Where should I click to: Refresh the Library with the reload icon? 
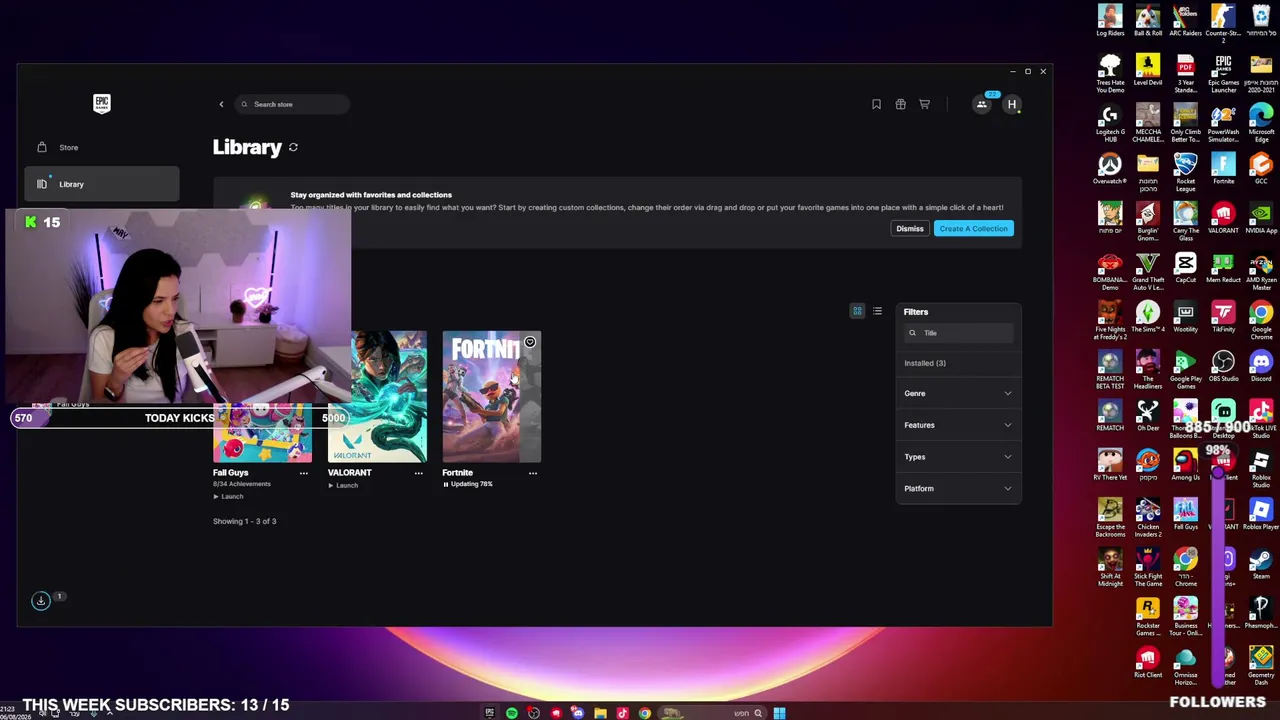[293, 147]
